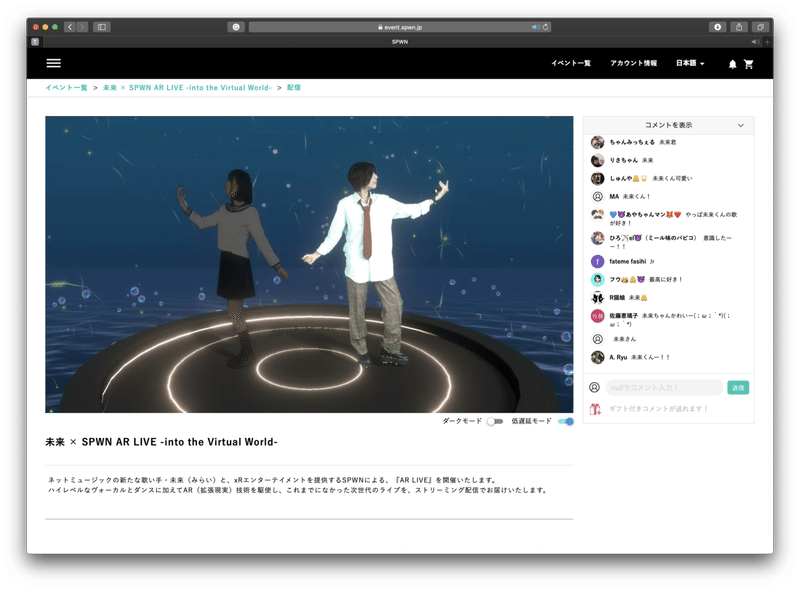Image resolution: width=800 pixels, height=589 pixels.
Task: Open the shopping cart
Action: (x=748, y=64)
